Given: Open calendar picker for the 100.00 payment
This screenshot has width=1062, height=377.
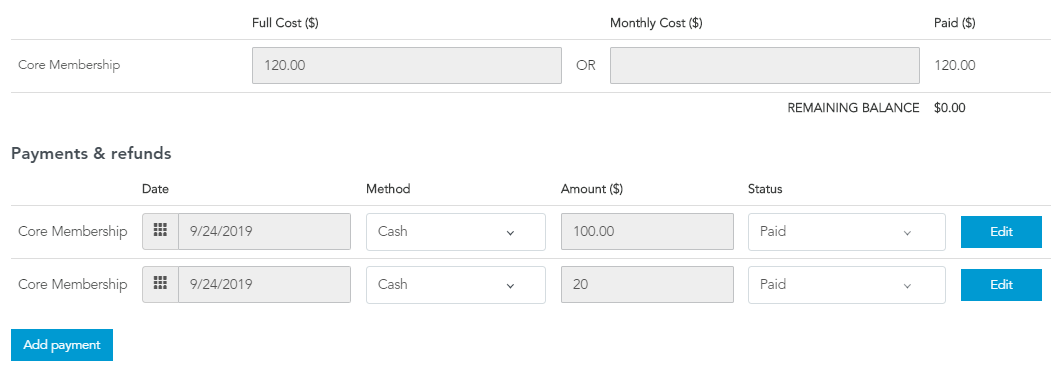Looking at the screenshot, I should click(161, 231).
